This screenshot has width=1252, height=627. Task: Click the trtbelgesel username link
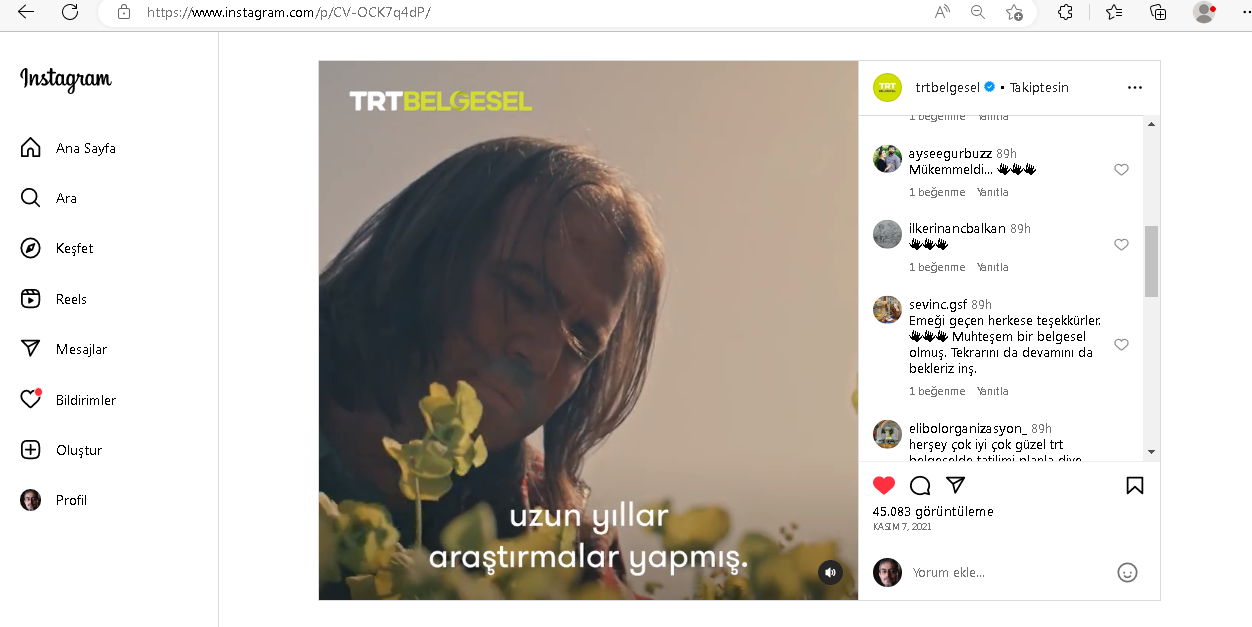click(947, 88)
